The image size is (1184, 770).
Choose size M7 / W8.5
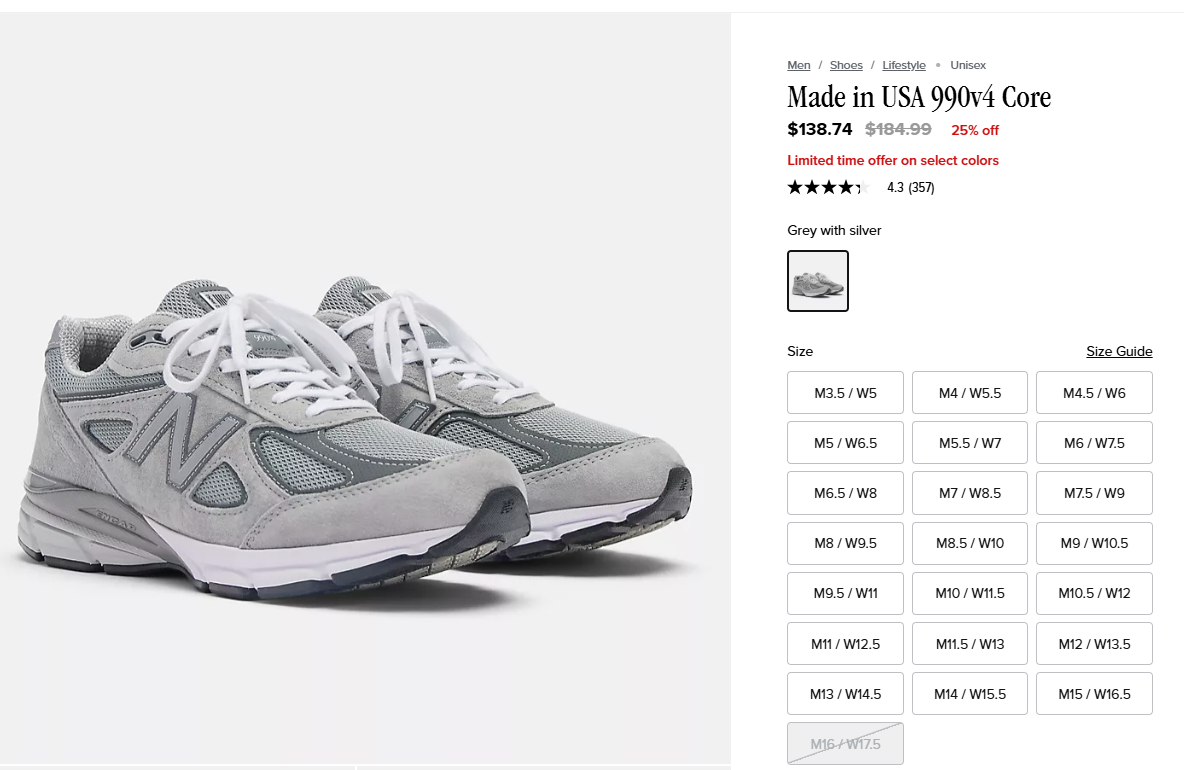pos(970,493)
